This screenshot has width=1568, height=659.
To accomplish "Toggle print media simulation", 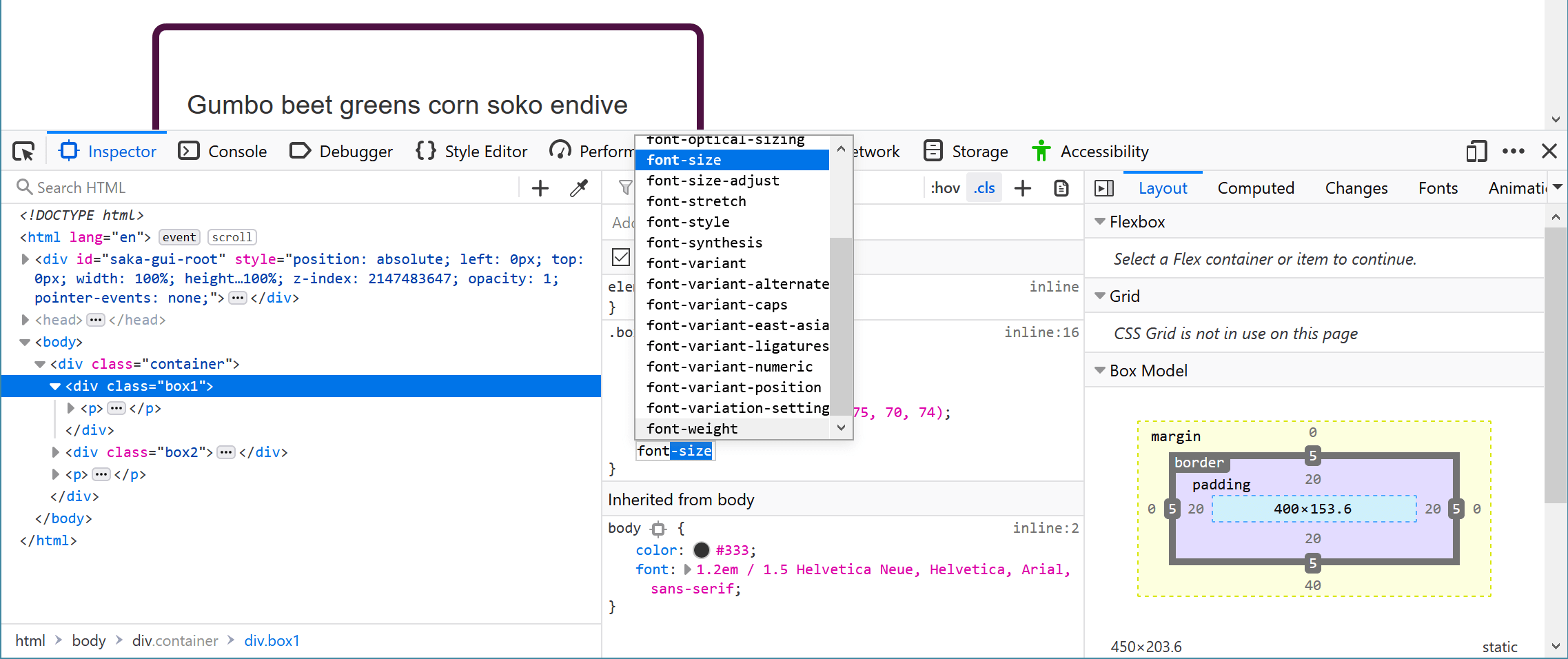I will 1061,187.
